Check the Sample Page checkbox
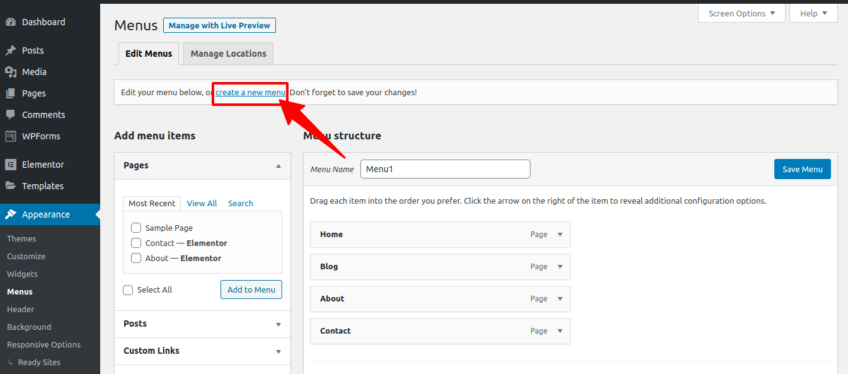 pos(136,228)
